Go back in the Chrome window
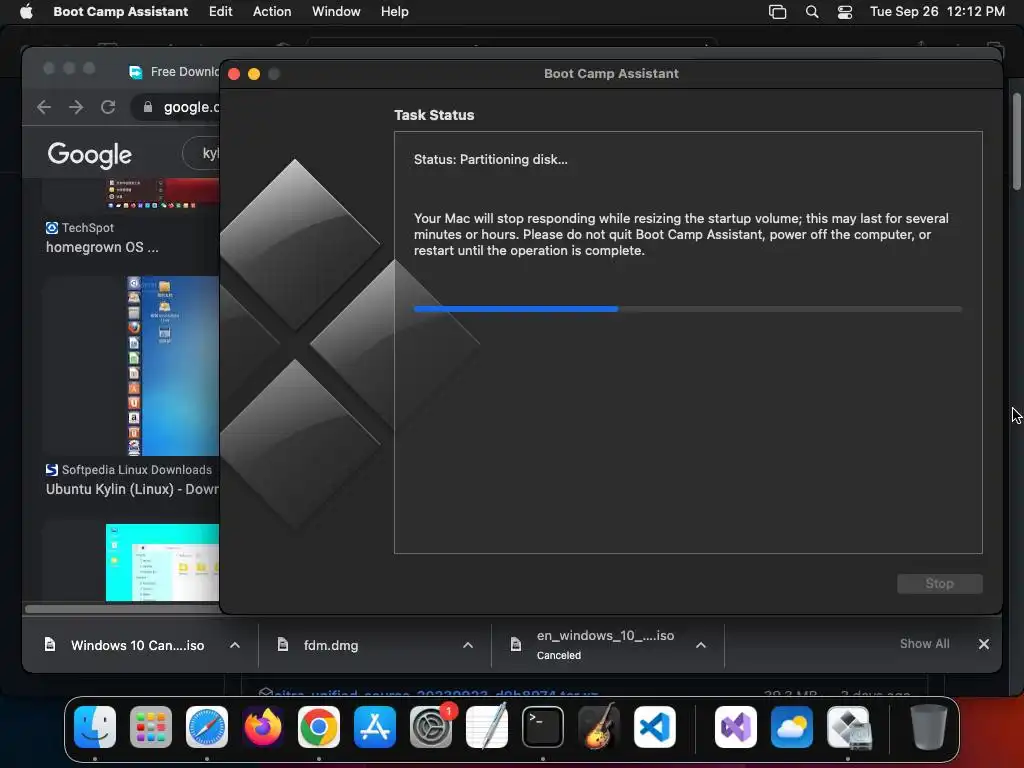 [x=44, y=107]
